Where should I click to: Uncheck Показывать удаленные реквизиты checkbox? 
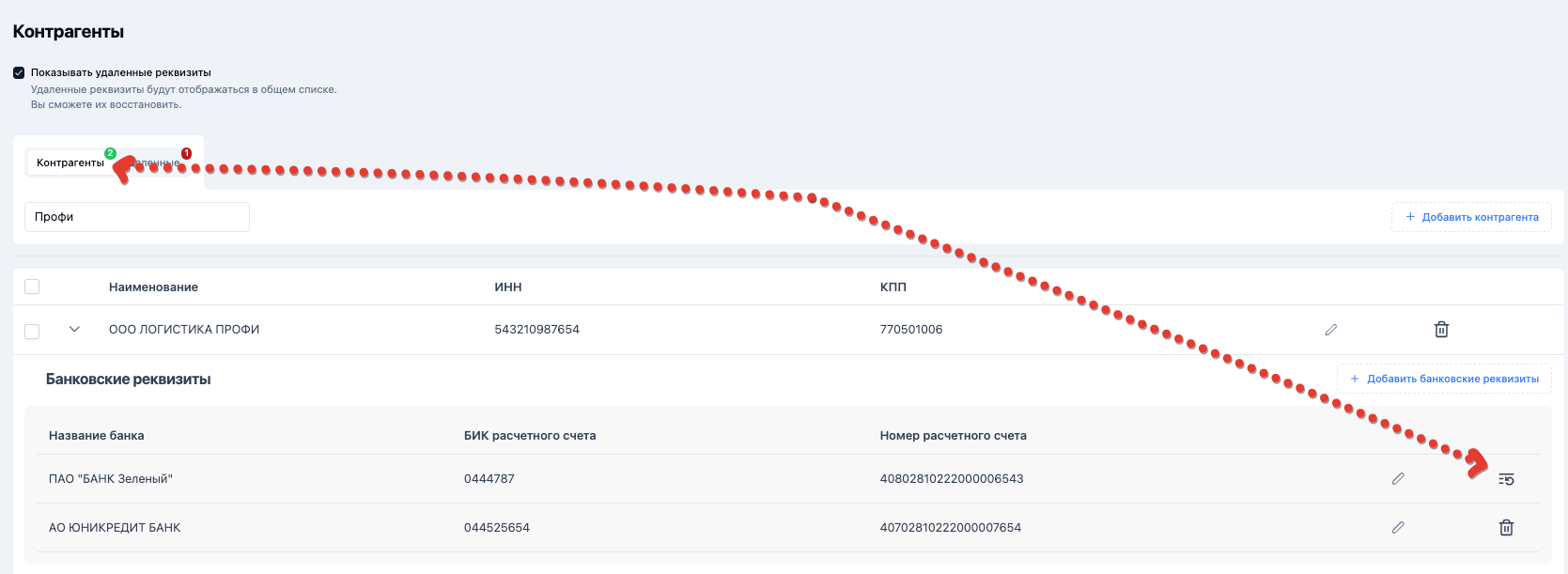coord(19,72)
